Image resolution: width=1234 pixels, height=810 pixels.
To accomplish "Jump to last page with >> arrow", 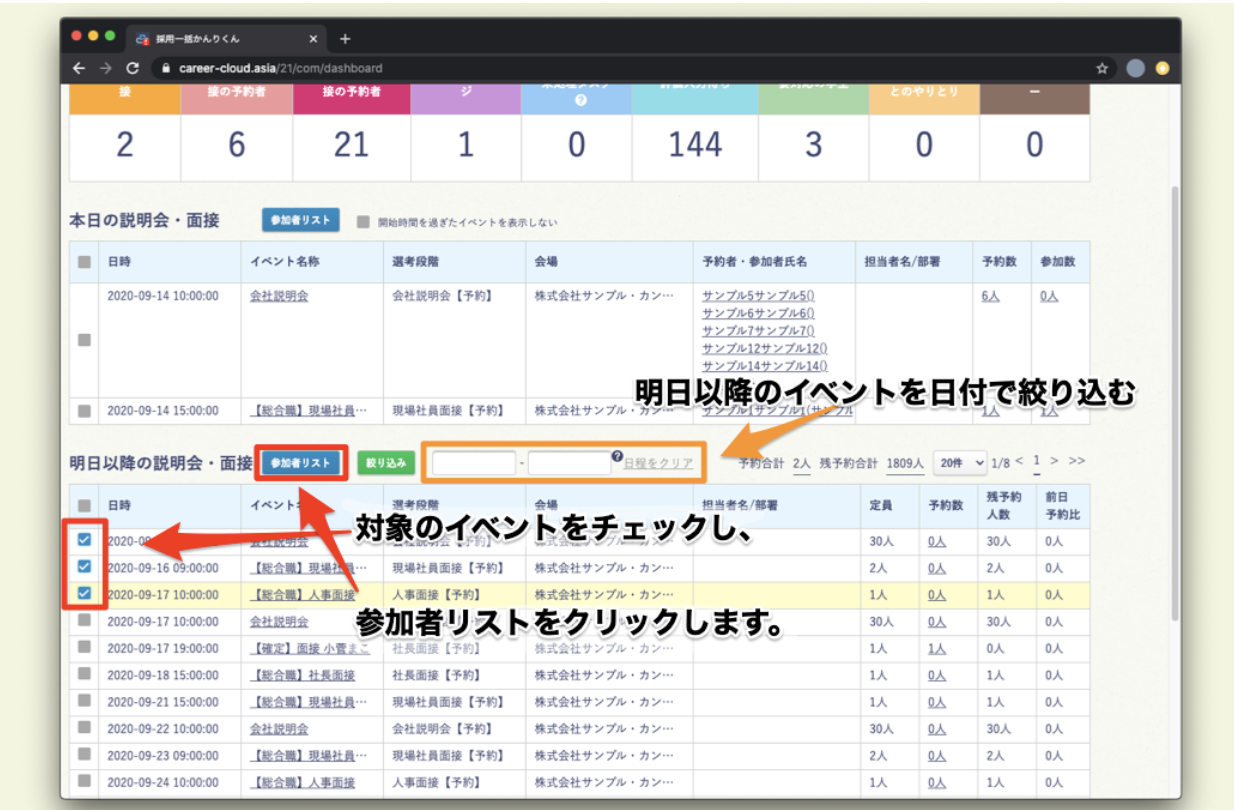I will point(1077,461).
